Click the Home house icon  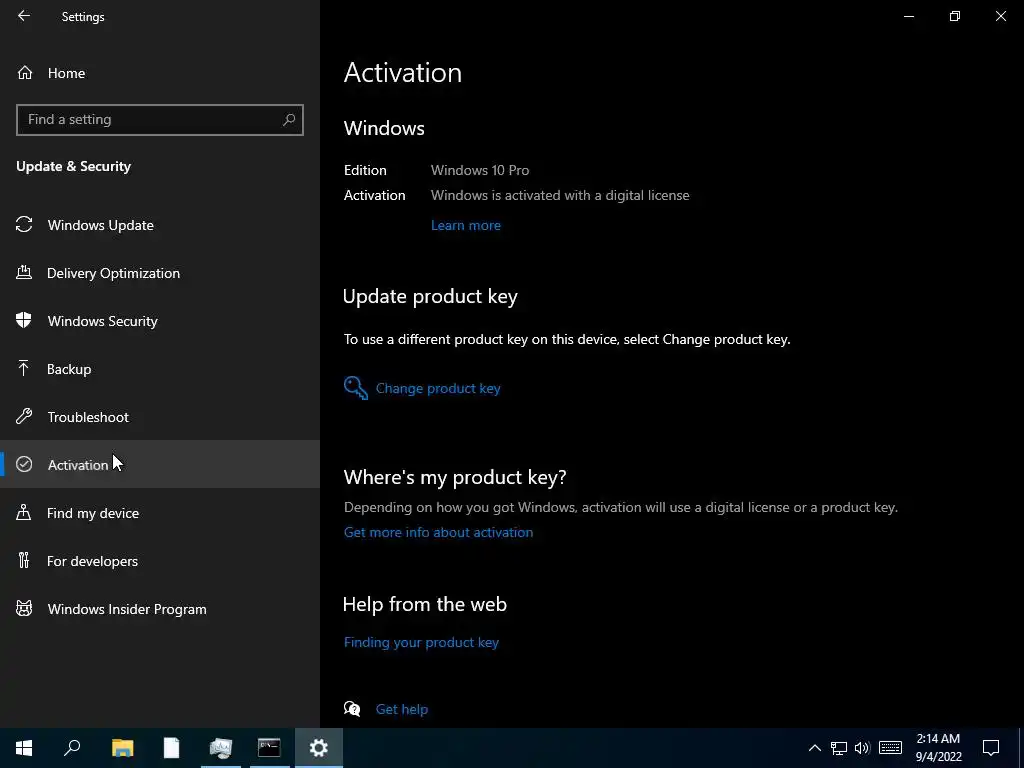25,72
